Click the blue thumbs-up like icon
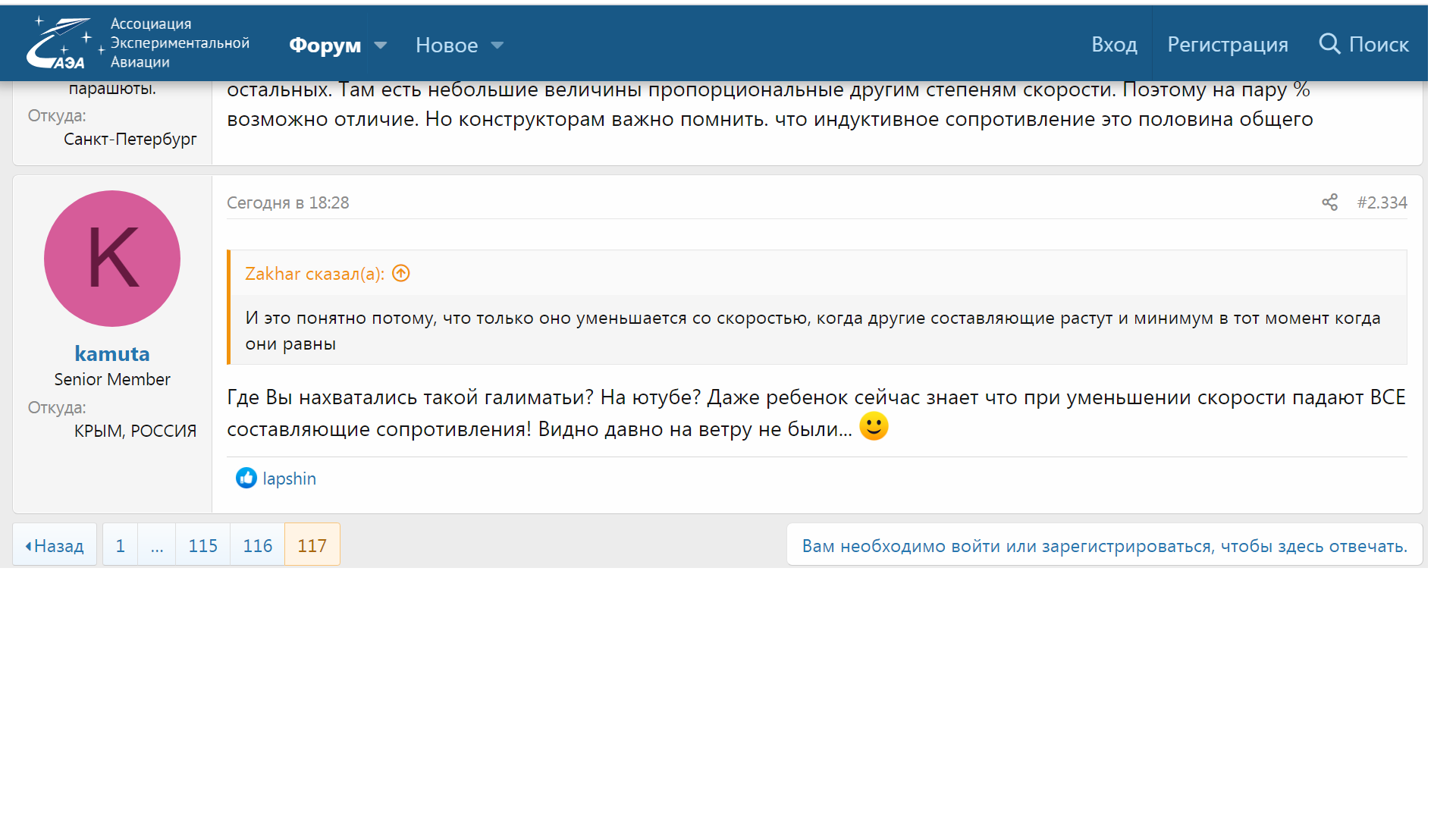1456x819 pixels. [246, 479]
